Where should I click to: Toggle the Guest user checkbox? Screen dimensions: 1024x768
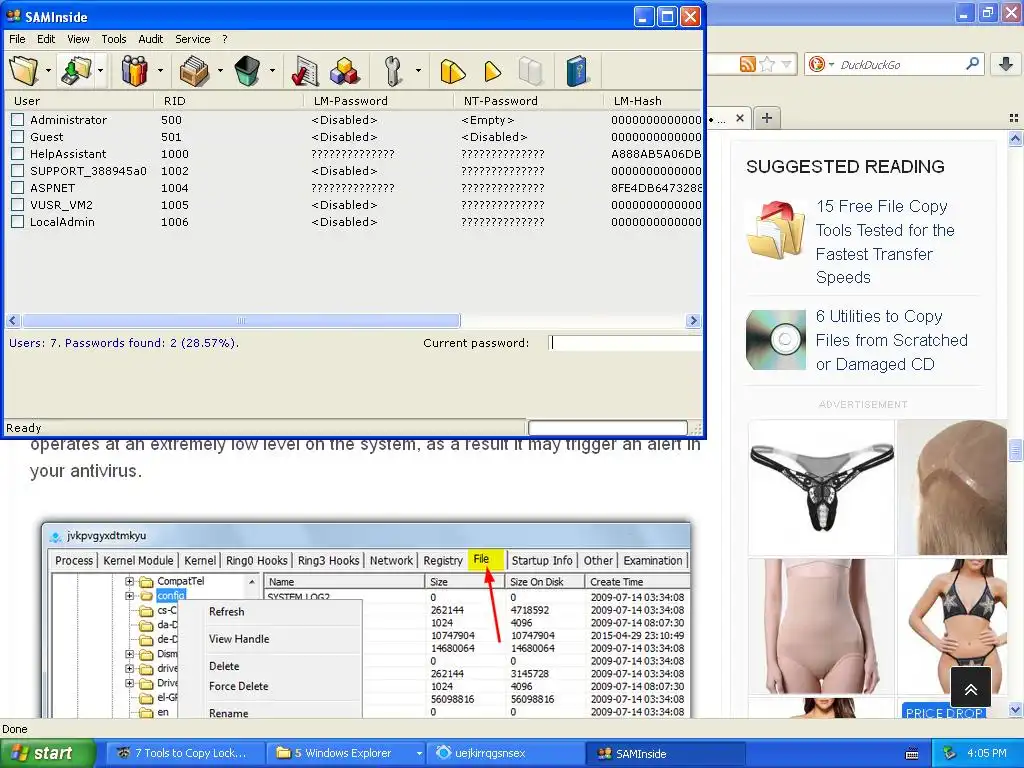[x=18, y=136]
